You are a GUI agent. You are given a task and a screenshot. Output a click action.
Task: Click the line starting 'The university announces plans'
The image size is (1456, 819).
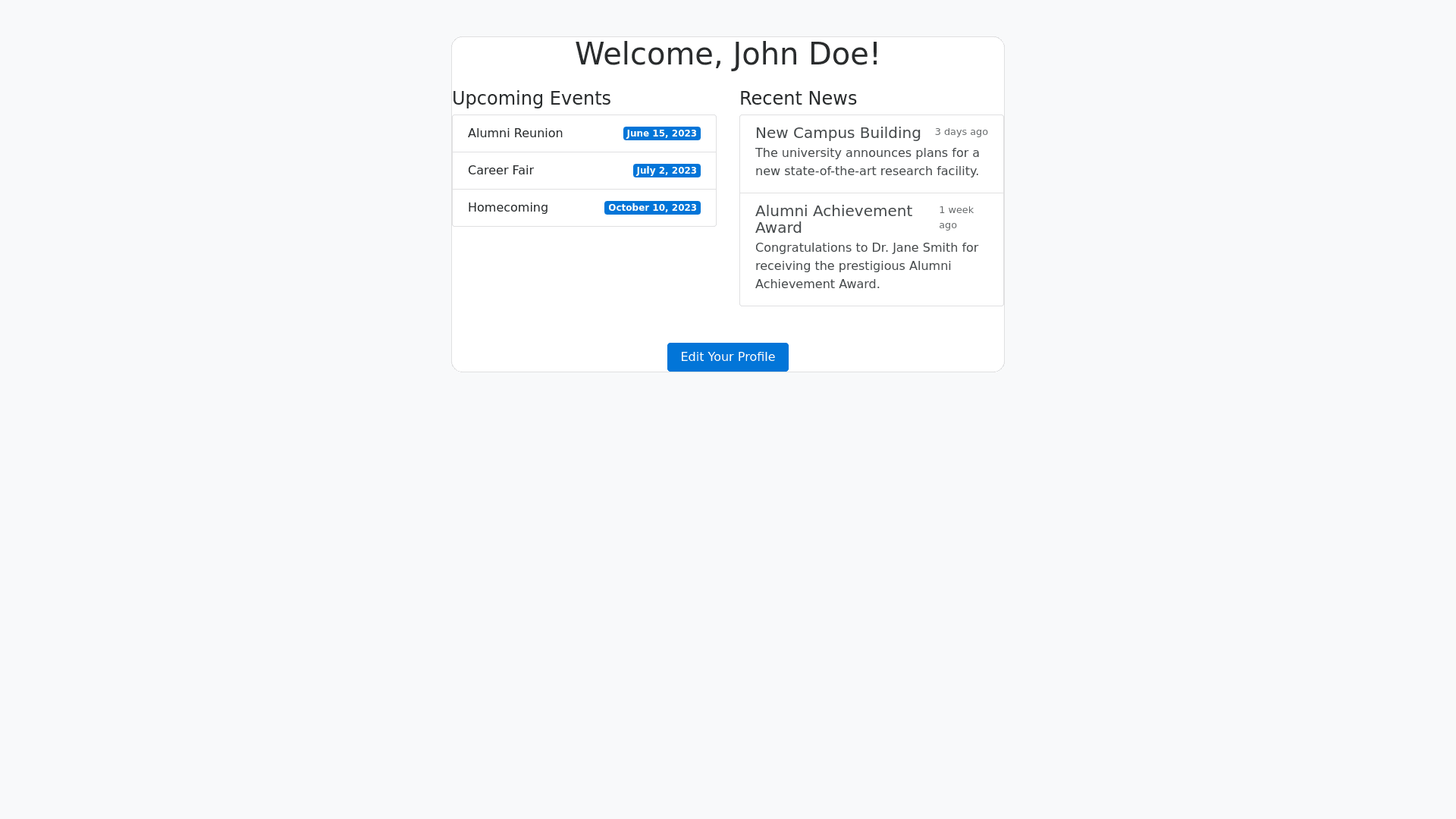[867, 153]
